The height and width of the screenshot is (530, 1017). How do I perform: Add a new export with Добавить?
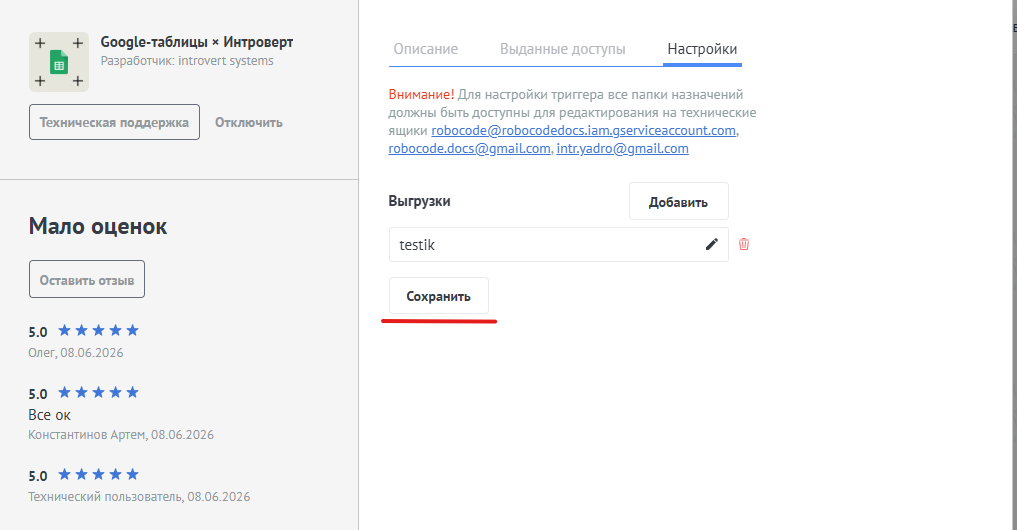pyautogui.click(x=678, y=202)
